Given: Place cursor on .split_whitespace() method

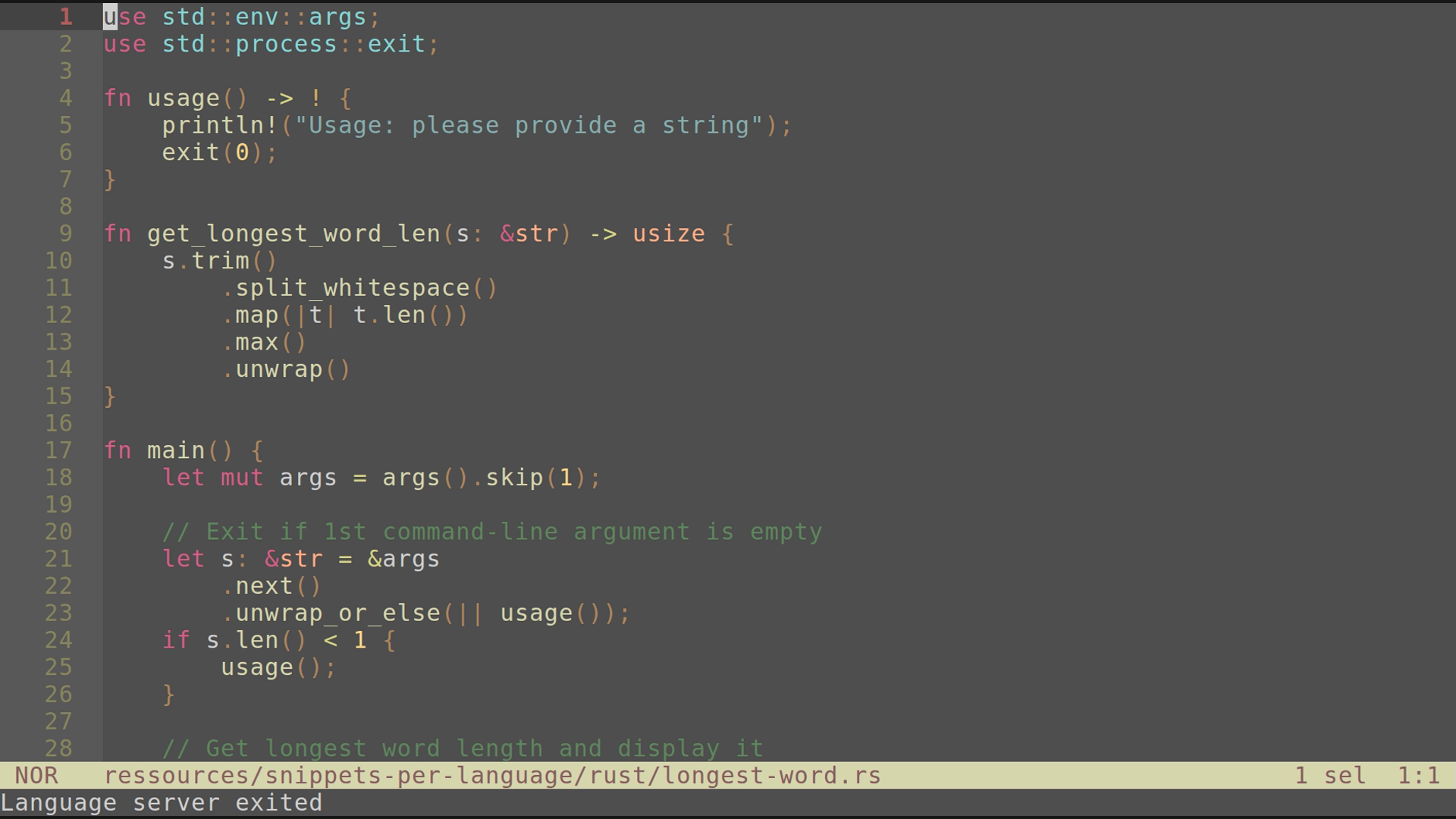Looking at the screenshot, I should (x=359, y=288).
